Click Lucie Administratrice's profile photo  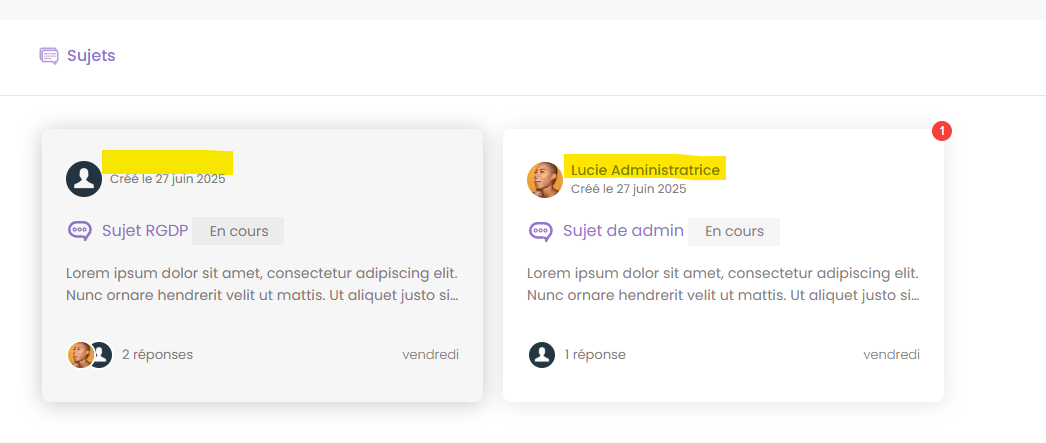[x=544, y=180]
